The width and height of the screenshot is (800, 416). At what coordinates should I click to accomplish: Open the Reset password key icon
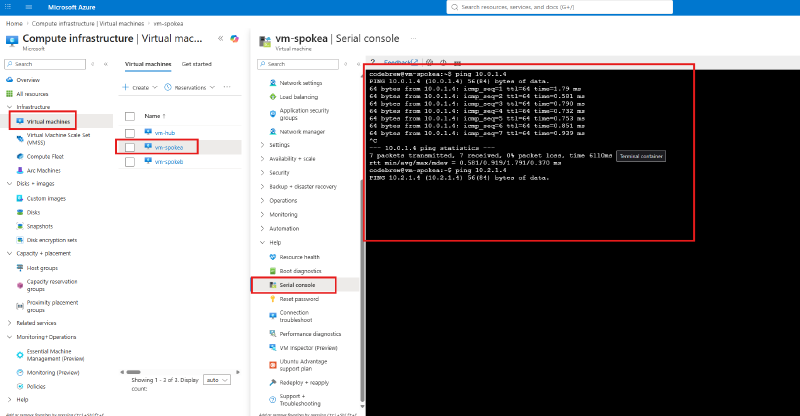pos(272,299)
